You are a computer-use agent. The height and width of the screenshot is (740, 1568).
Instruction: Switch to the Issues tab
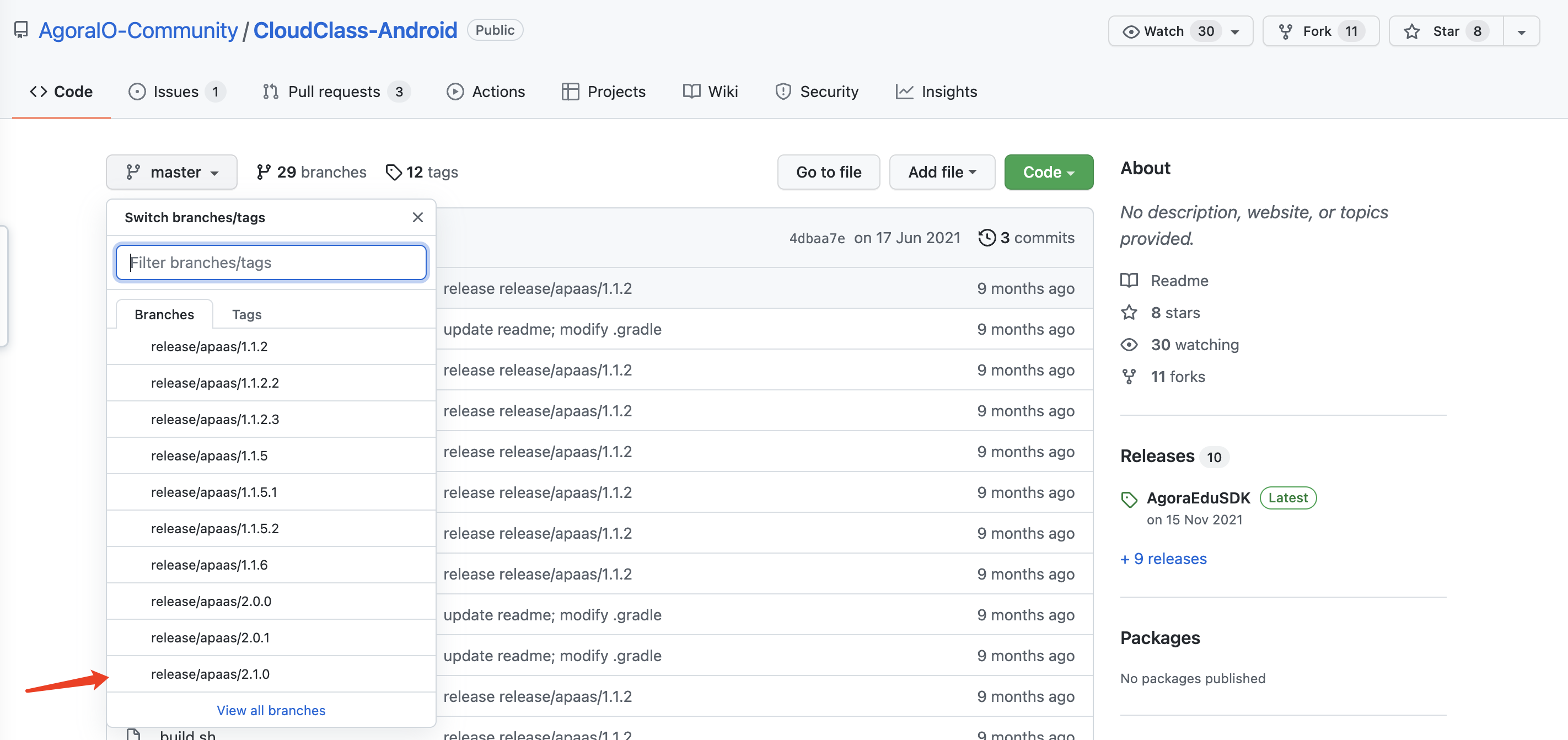(176, 92)
